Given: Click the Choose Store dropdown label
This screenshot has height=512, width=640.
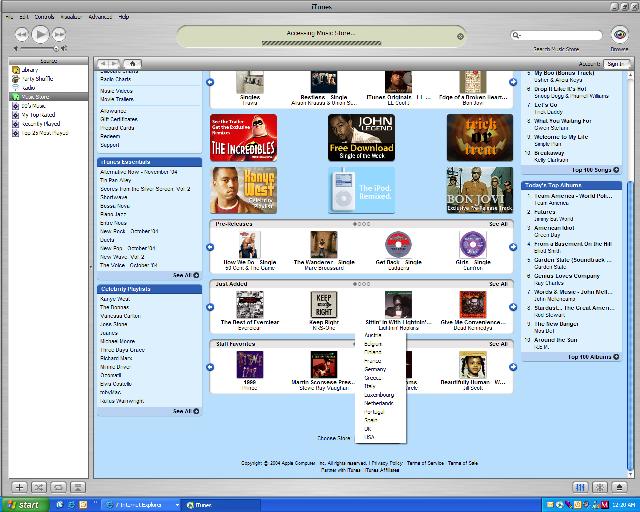Looking at the screenshot, I should (x=334, y=438).
